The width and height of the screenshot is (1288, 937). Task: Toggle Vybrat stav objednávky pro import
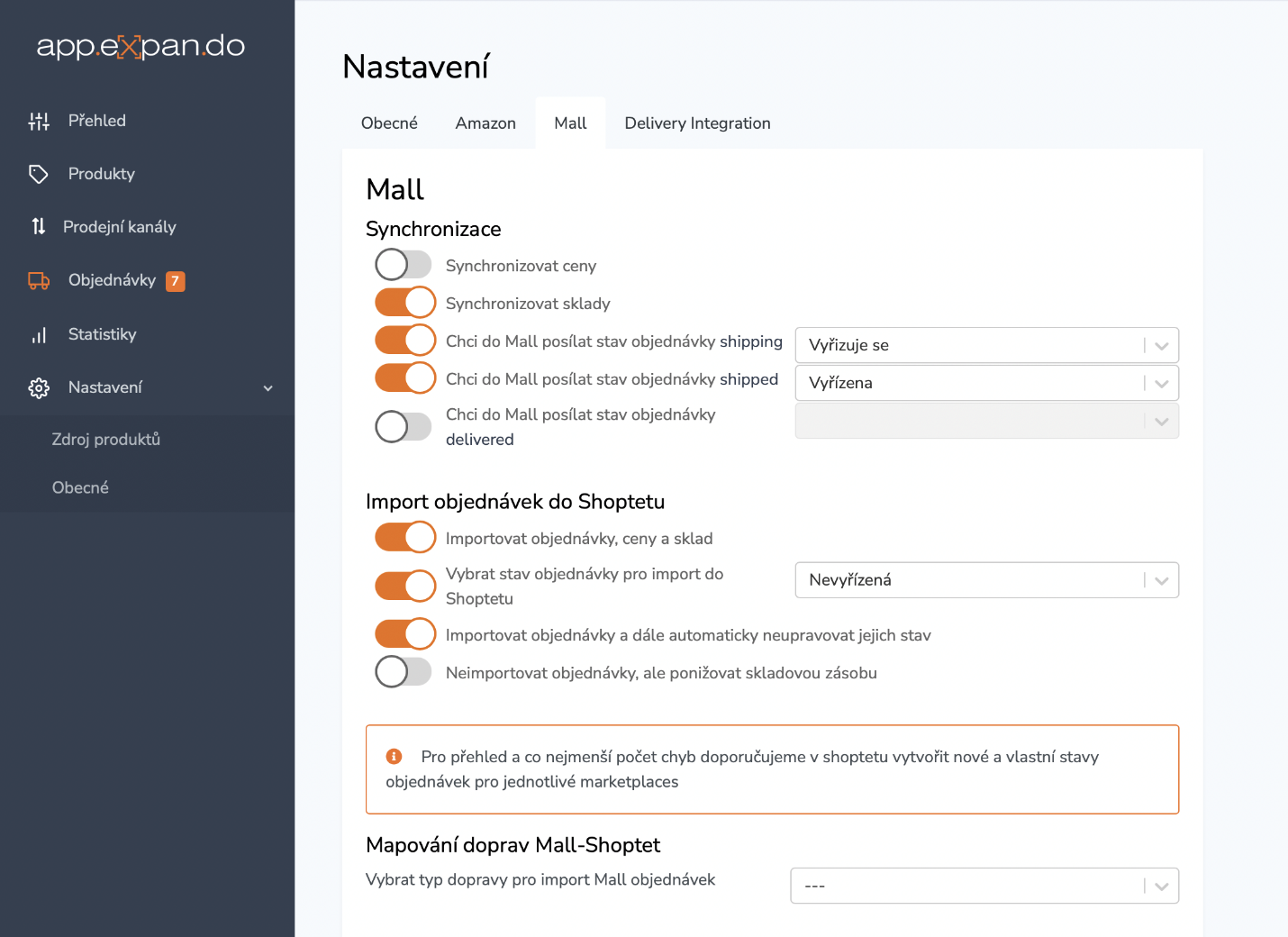coord(405,587)
